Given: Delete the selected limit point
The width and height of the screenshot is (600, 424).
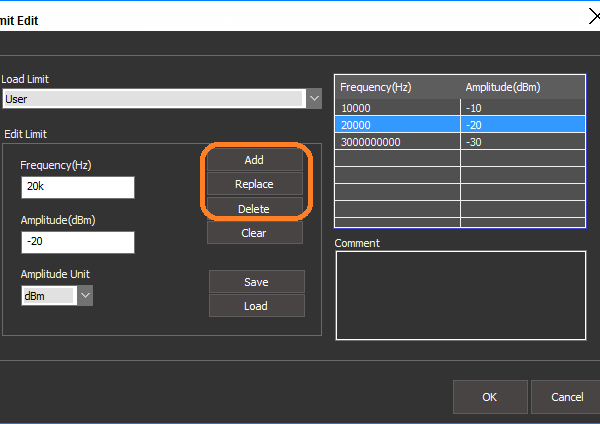Looking at the screenshot, I should click(254, 208).
